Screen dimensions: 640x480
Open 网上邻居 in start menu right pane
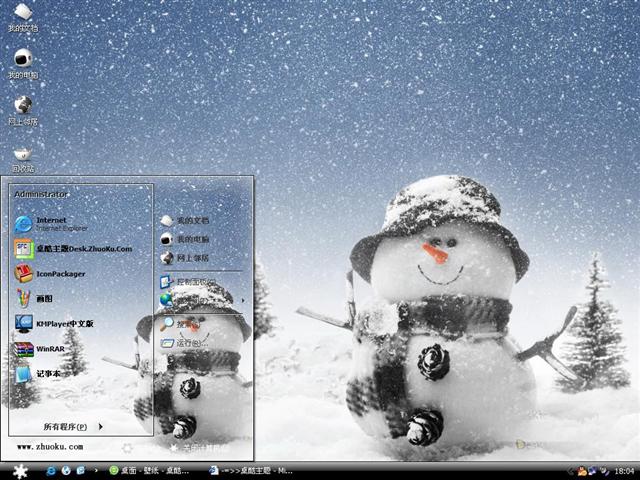(x=184, y=258)
